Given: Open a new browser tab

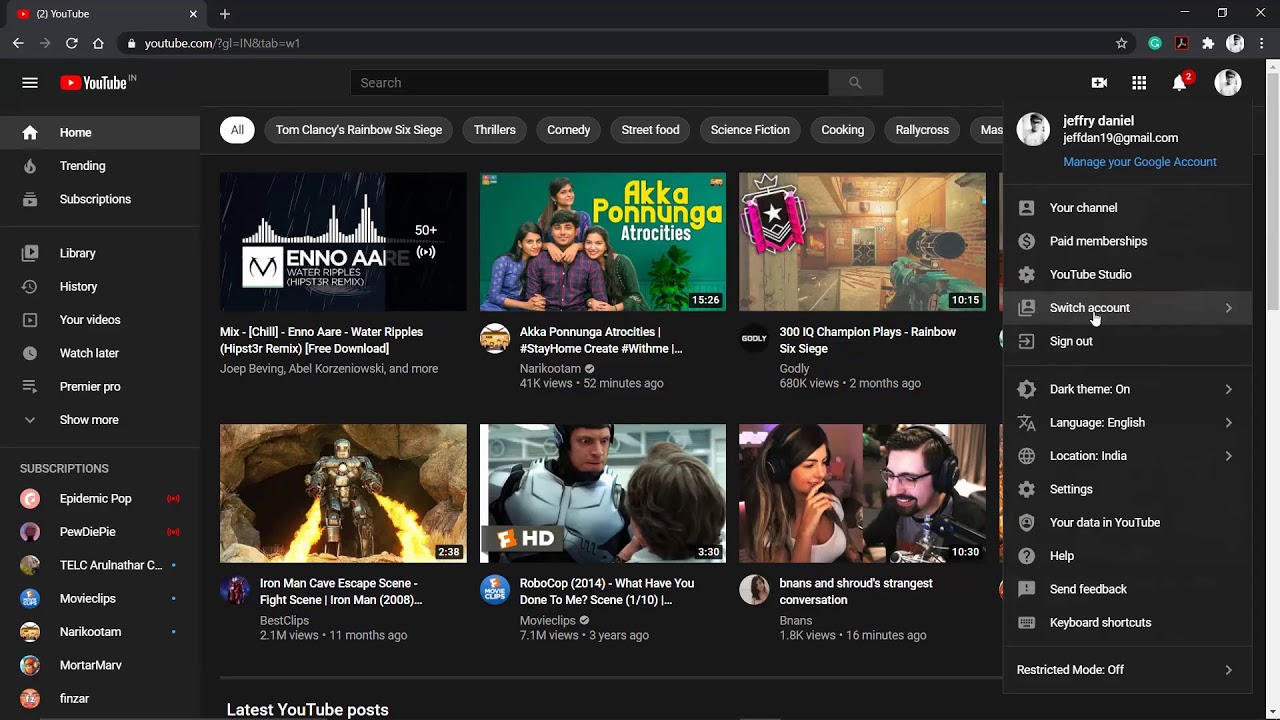Looking at the screenshot, I should tap(225, 14).
